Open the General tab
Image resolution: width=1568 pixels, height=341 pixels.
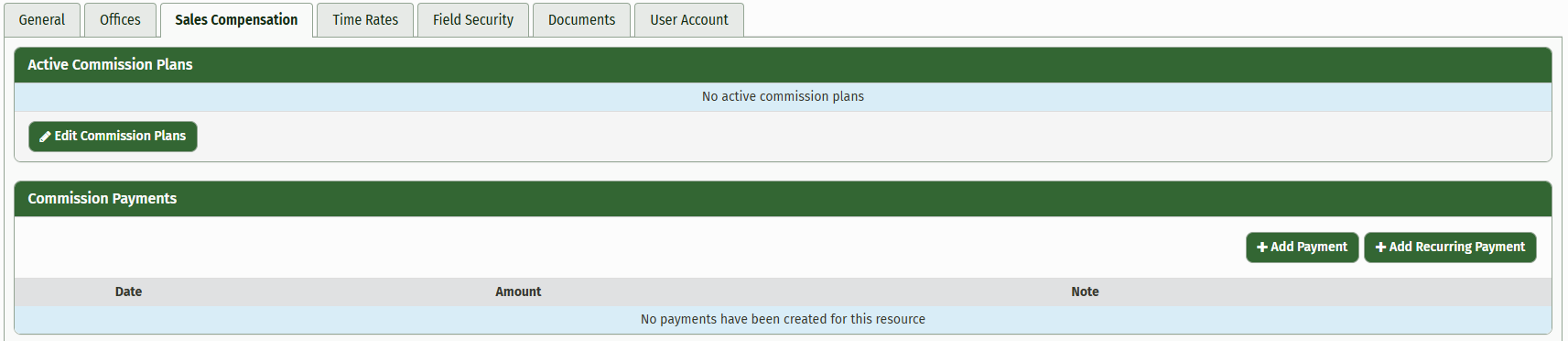pos(42,20)
